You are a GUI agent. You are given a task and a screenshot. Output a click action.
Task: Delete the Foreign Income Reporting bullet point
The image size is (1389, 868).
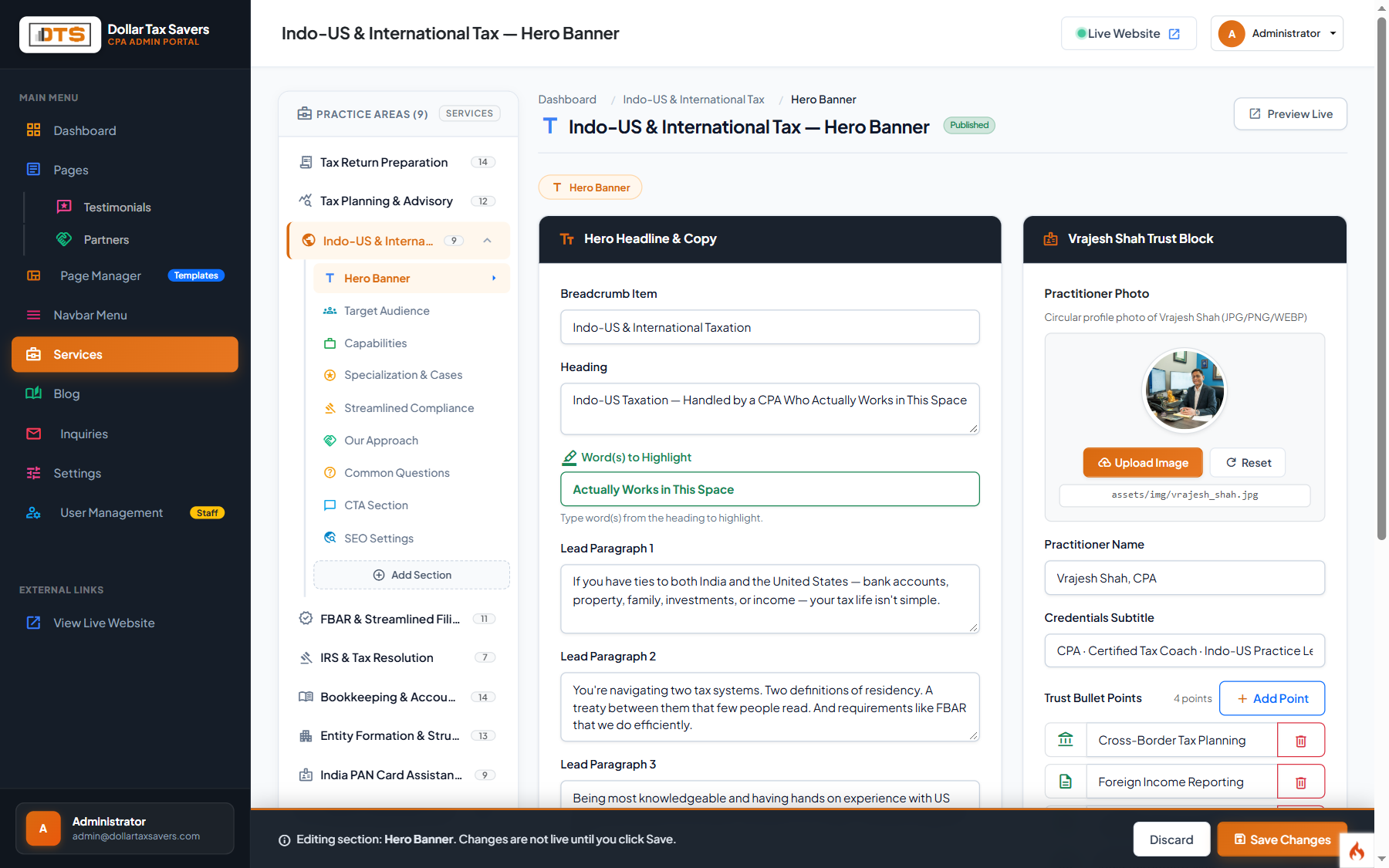(x=1300, y=782)
